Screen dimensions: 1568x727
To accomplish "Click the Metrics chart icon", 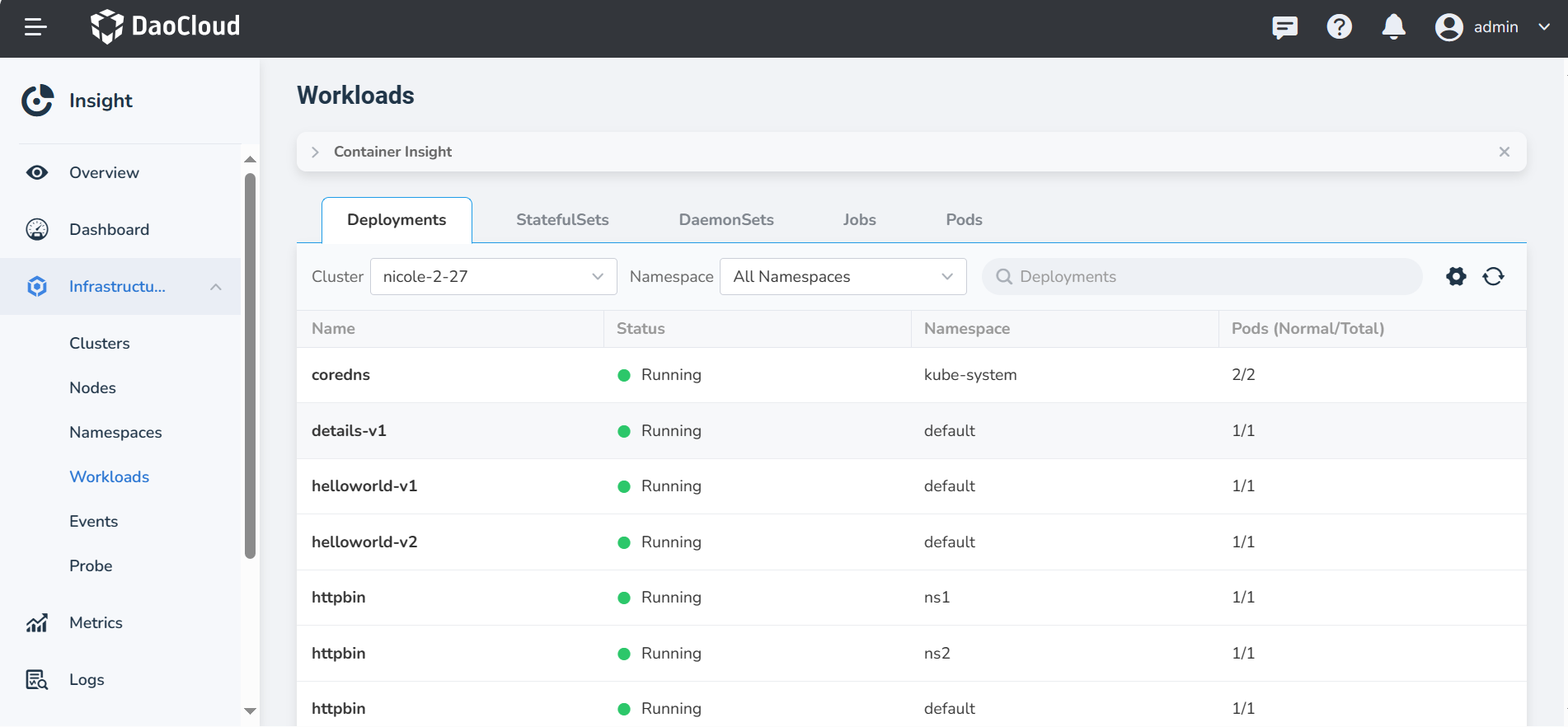I will (x=37, y=622).
